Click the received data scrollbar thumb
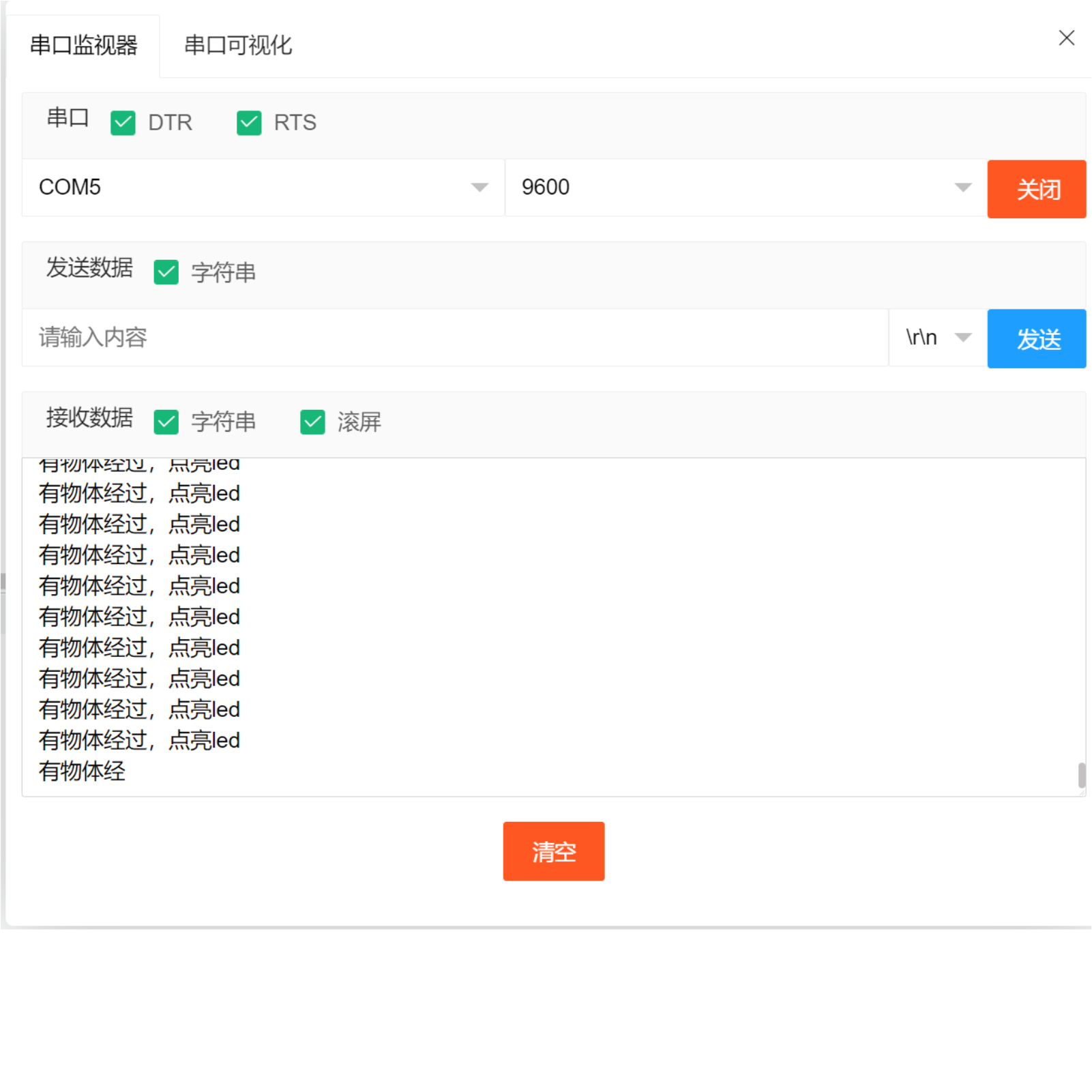This screenshot has height=1092, width=1092. (x=1081, y=775)
